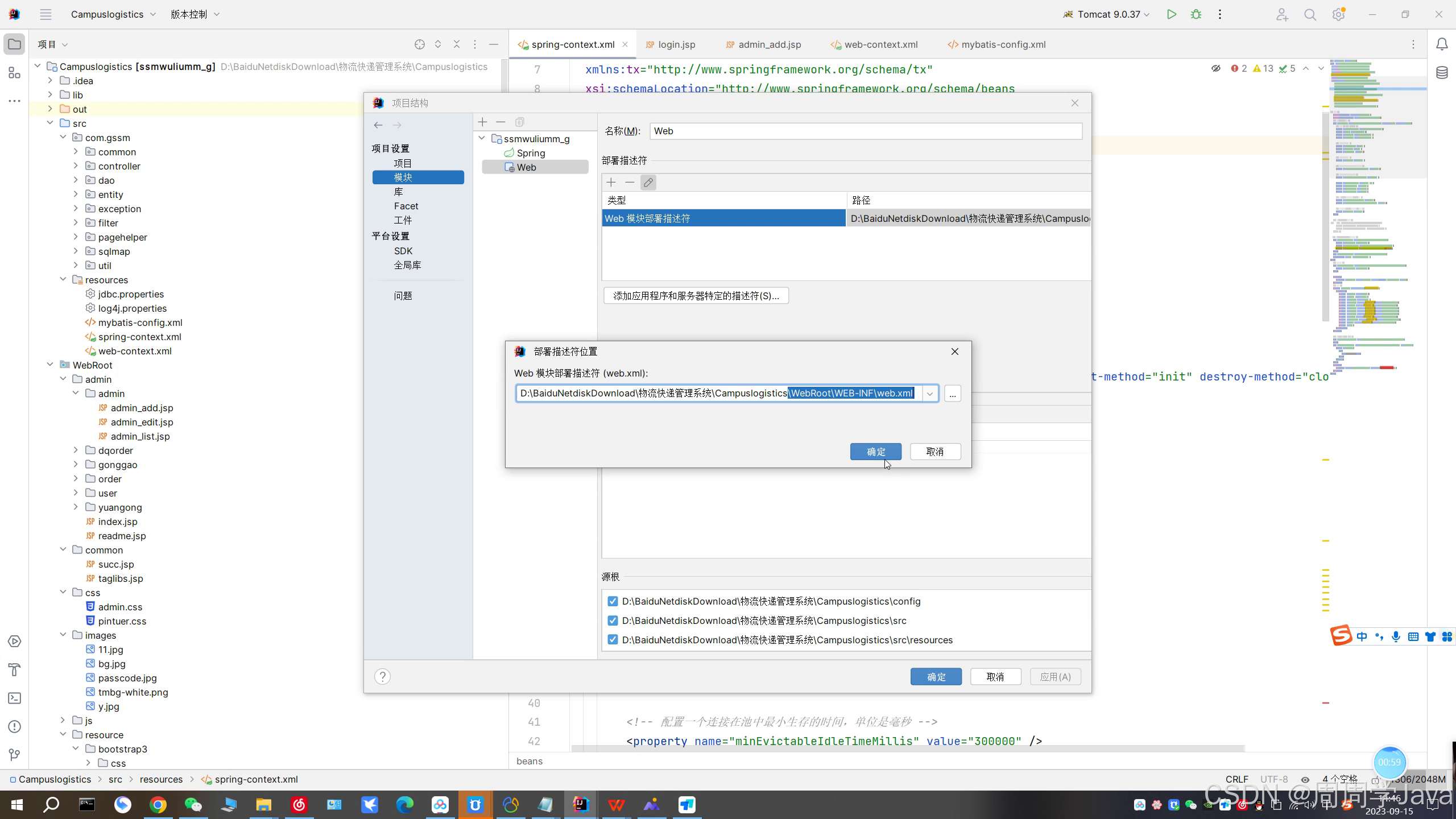This screenshot has width=1456, height=819.
Task: Open the Notifications bell icon
Action: [1442, 44]
